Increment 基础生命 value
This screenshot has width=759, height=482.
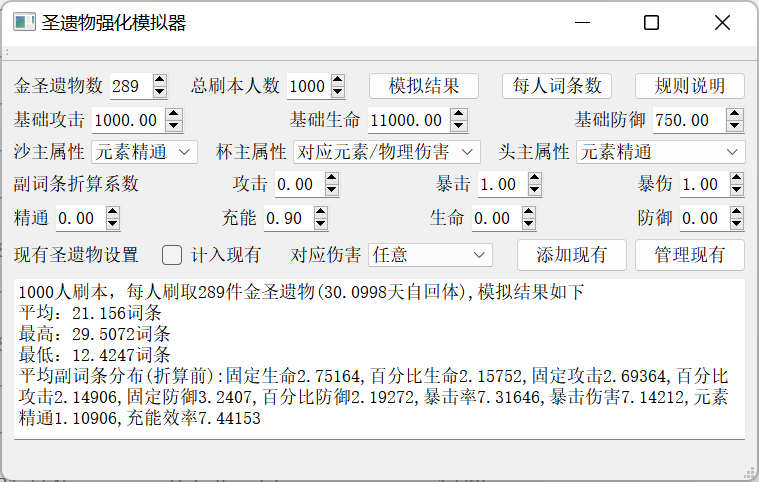pos(459,114)
